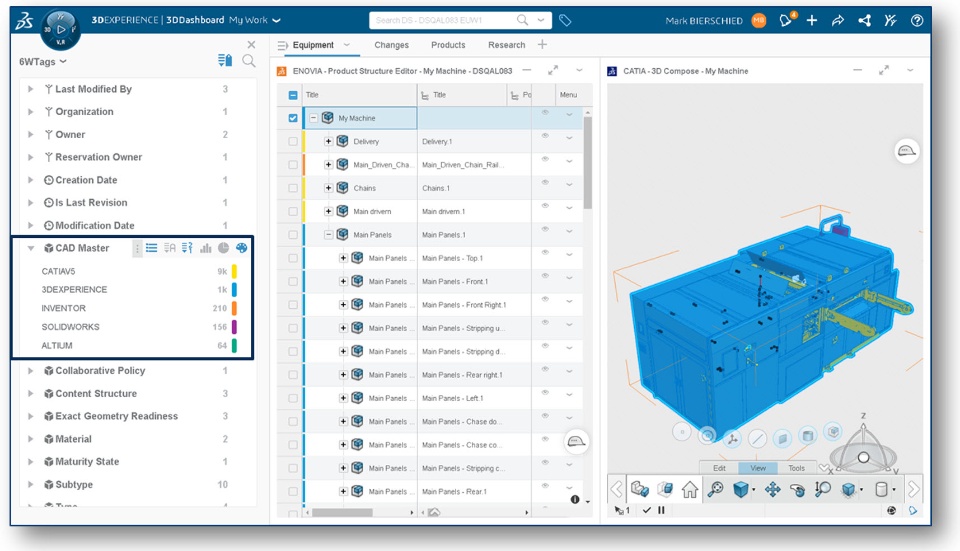Expand the Organization tag group
This screenshot has width=960, height=551.
(x=30, y=111)
